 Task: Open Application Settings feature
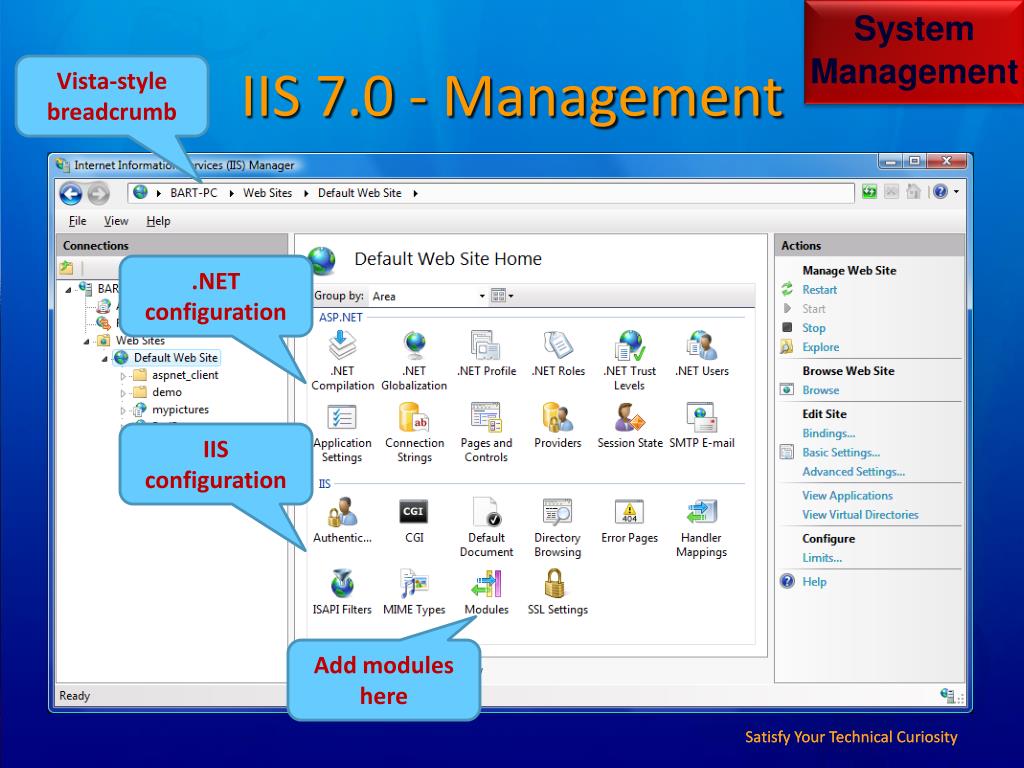(342, 432)
